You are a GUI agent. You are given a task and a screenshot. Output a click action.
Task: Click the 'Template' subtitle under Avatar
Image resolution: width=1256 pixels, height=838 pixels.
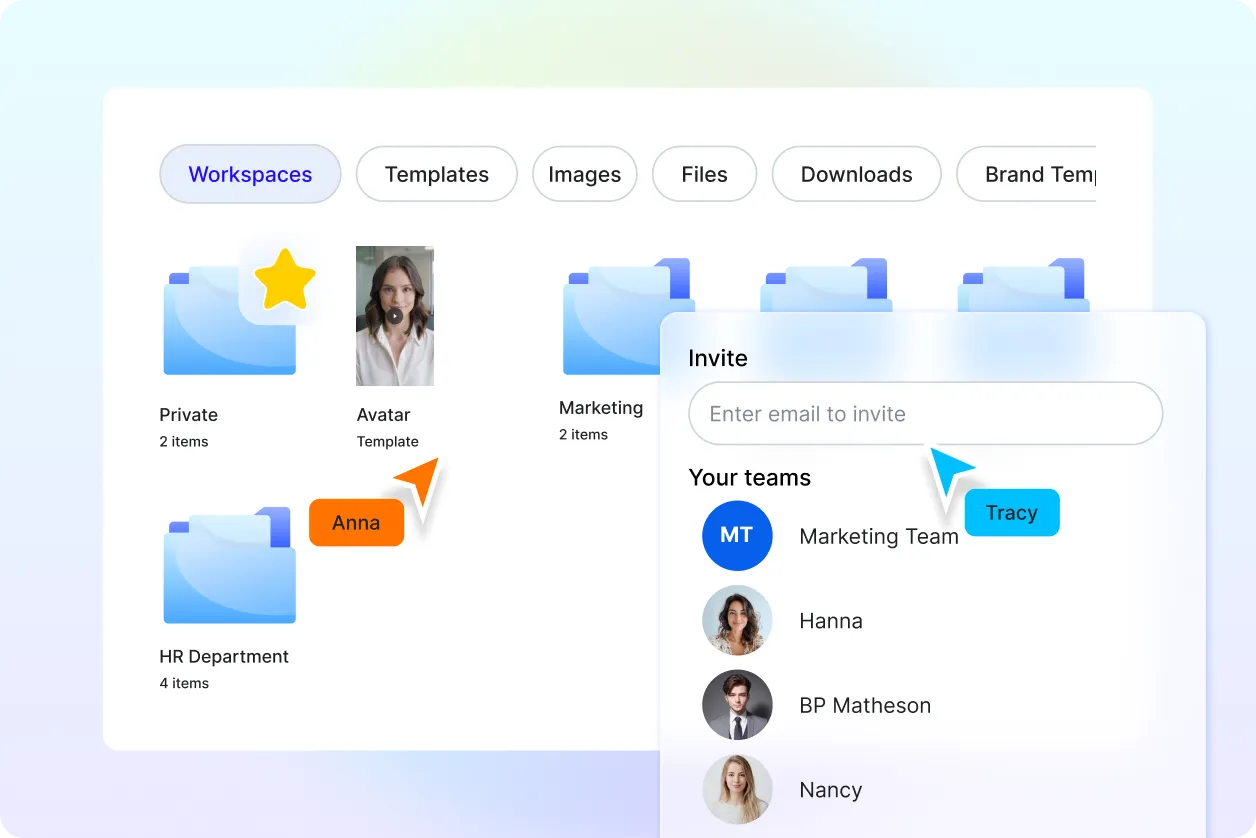387,442
